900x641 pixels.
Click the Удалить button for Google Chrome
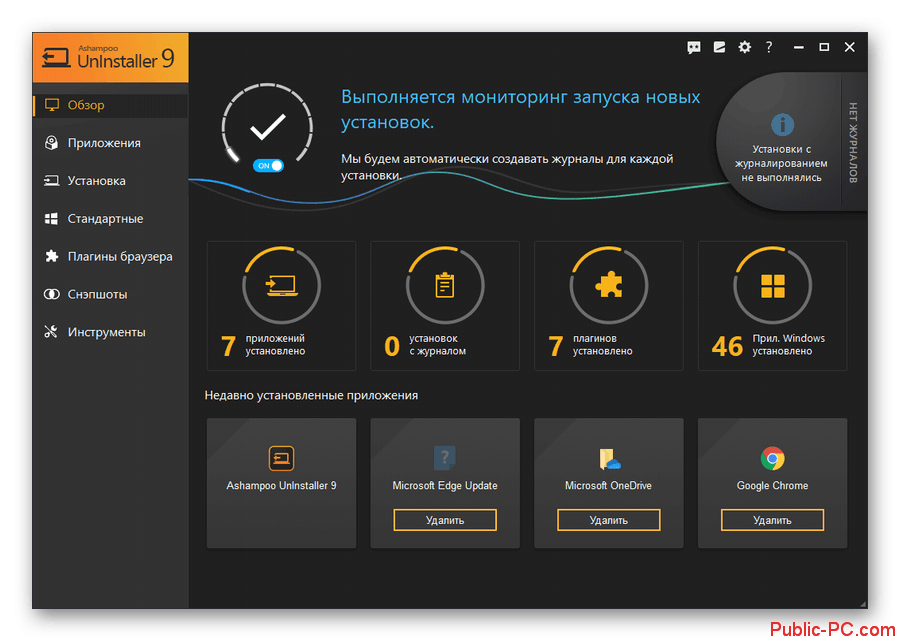(x=772, y=520)
